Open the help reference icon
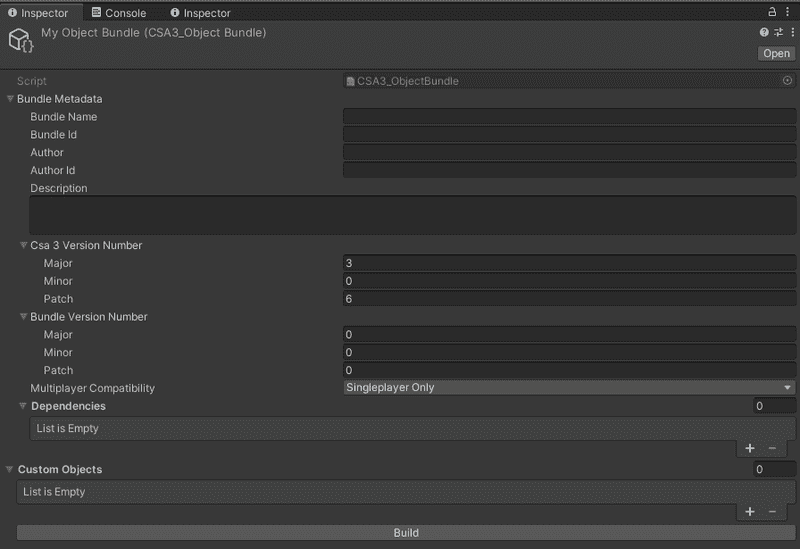The image size is (800, 549). (765, 33)
